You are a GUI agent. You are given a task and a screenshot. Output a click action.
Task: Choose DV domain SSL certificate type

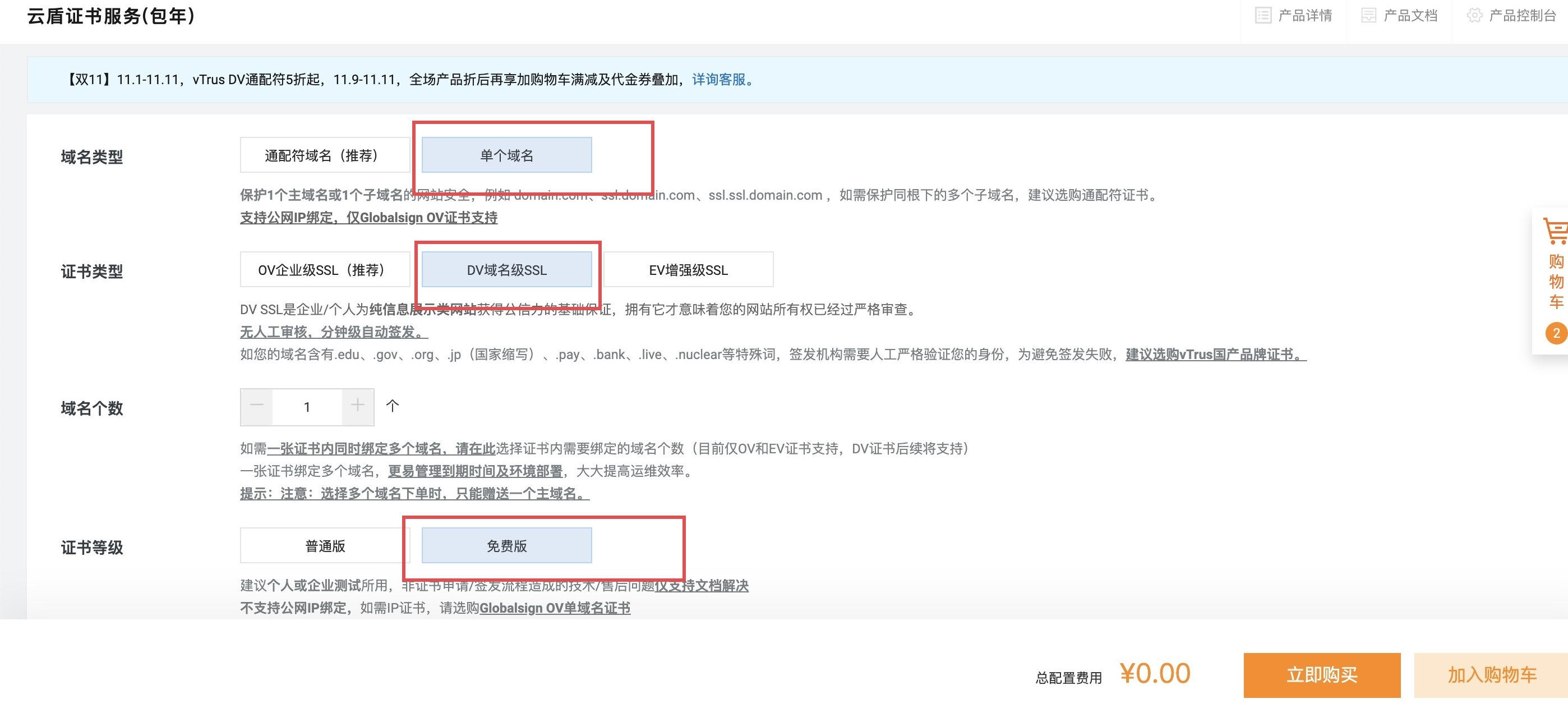(506, 270)
